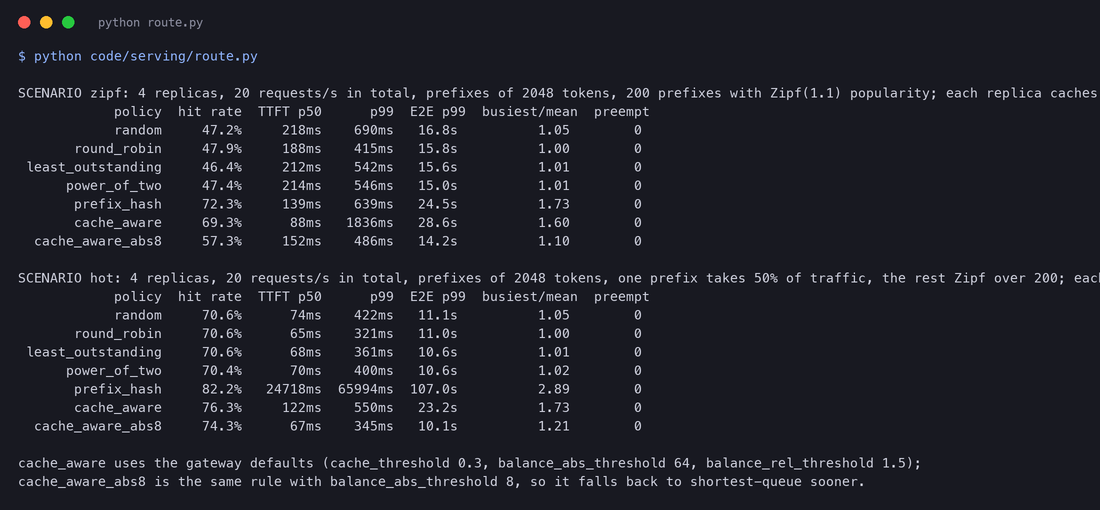The height and width of the screenshot is (510, 1100).
Task: Click the 'cache_aware_abs8 is the same rule' line
Action: click(x=441, y=482)
